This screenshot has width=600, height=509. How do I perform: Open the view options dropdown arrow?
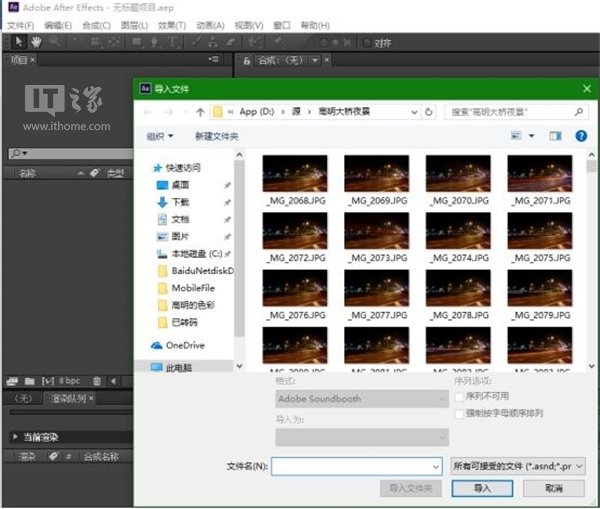[532, 136]
